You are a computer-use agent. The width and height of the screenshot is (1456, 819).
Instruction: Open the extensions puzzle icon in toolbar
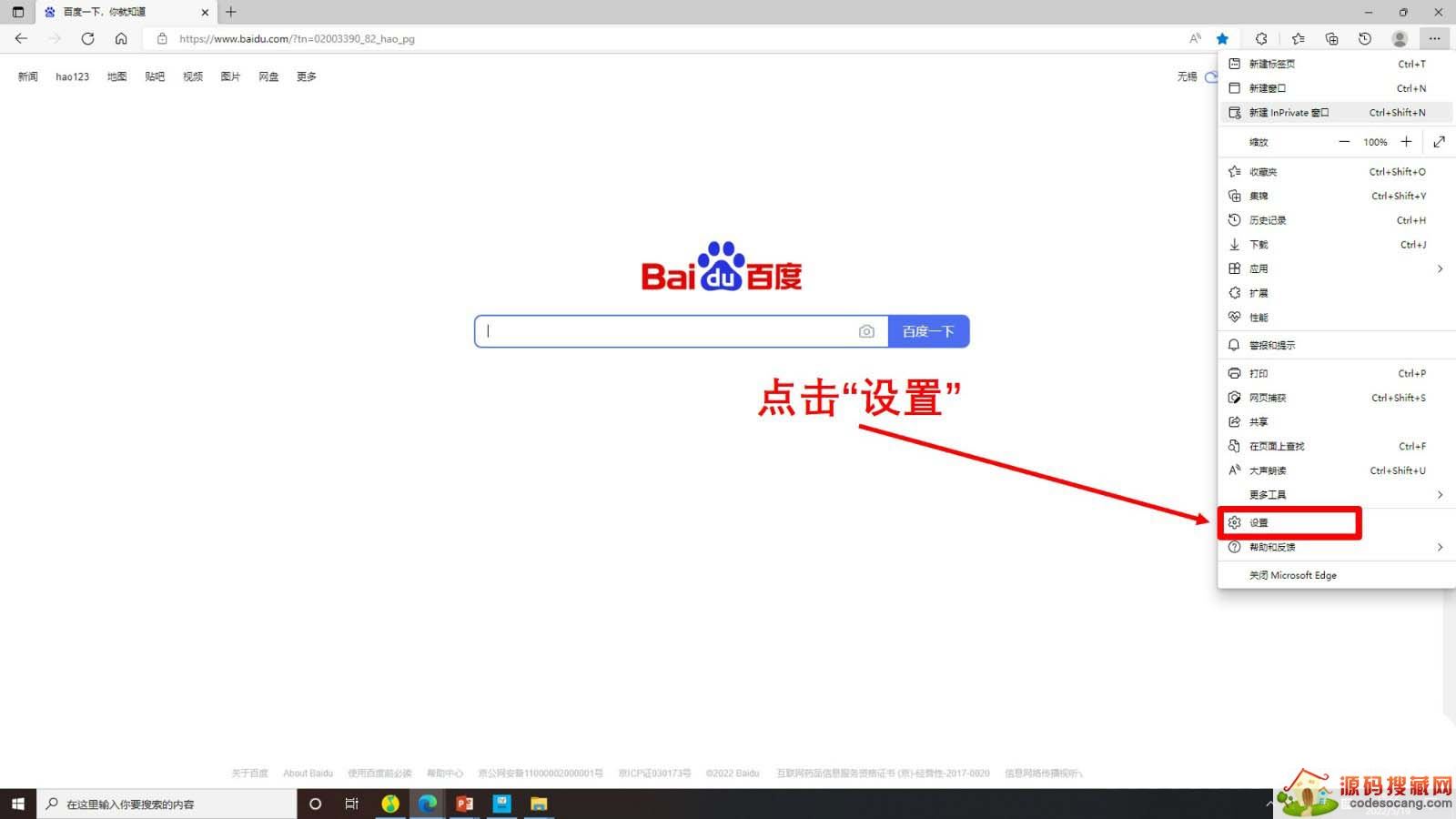(x=1261, y=38)
